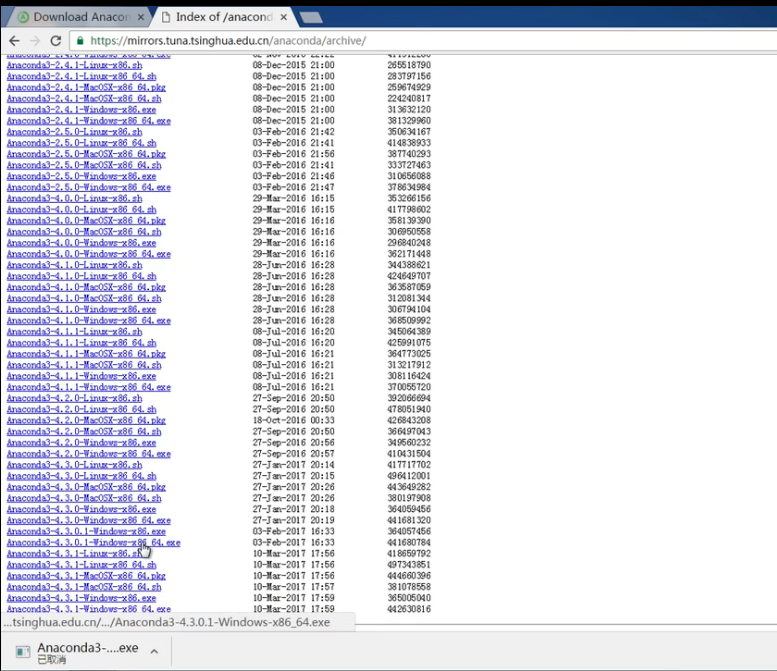
Task: Open Anaconda3-4.3.0-Linux-x86.sh link
Action: point(74,465)
